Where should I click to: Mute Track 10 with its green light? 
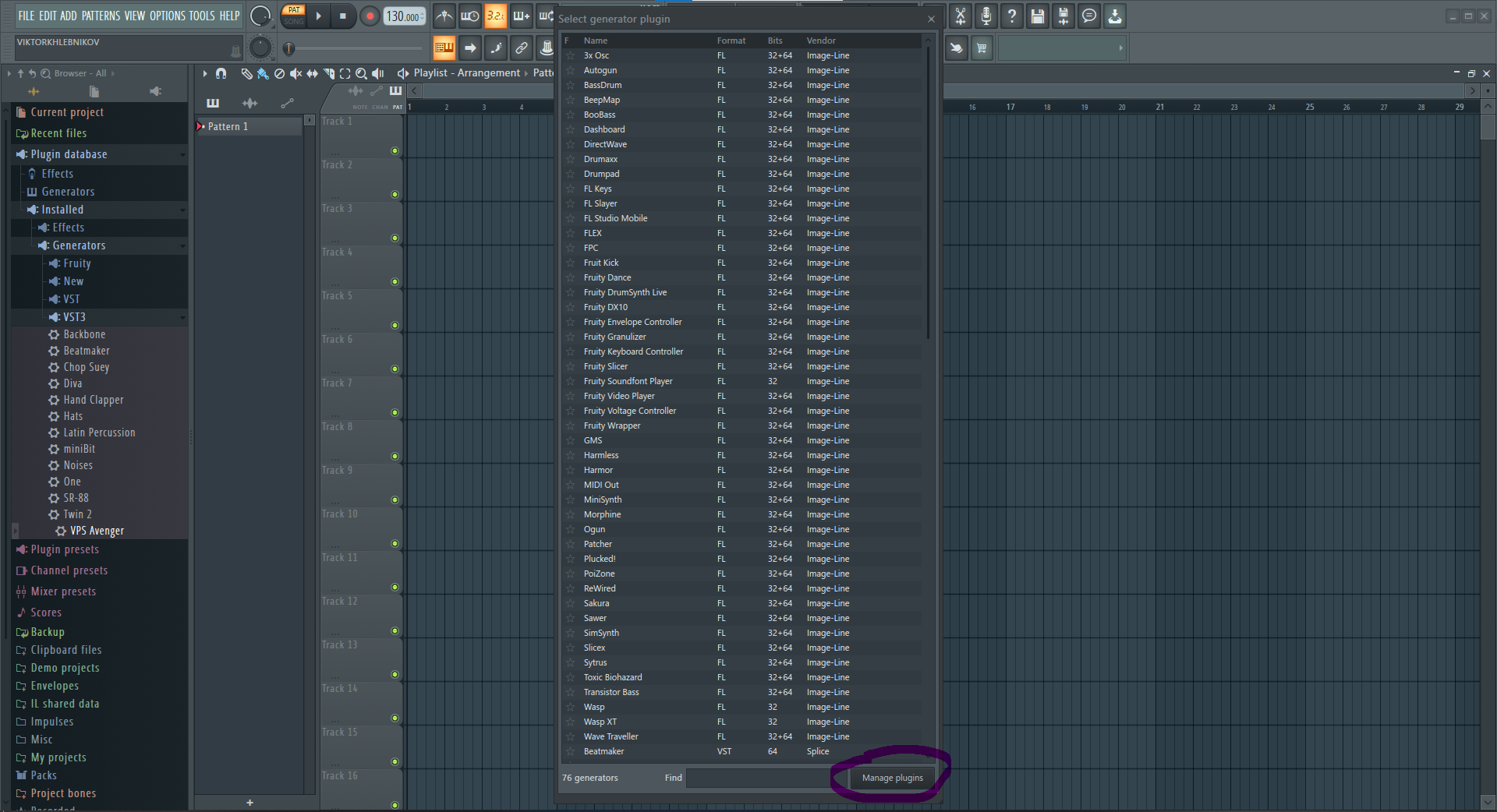click(x=395, y=543)
